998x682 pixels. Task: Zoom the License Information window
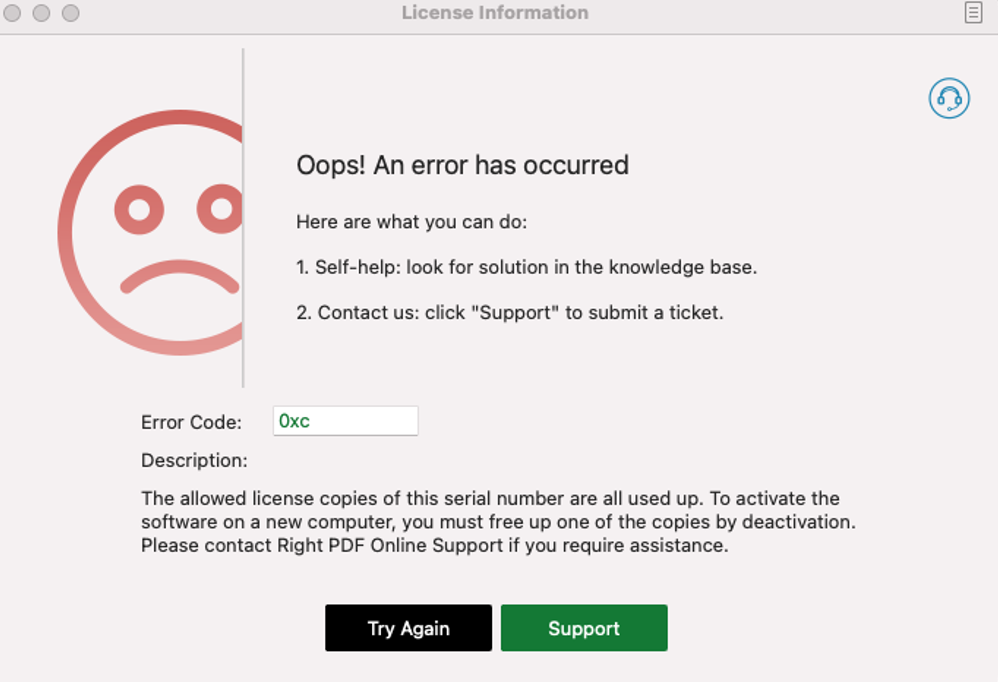[x=71, y=13]
